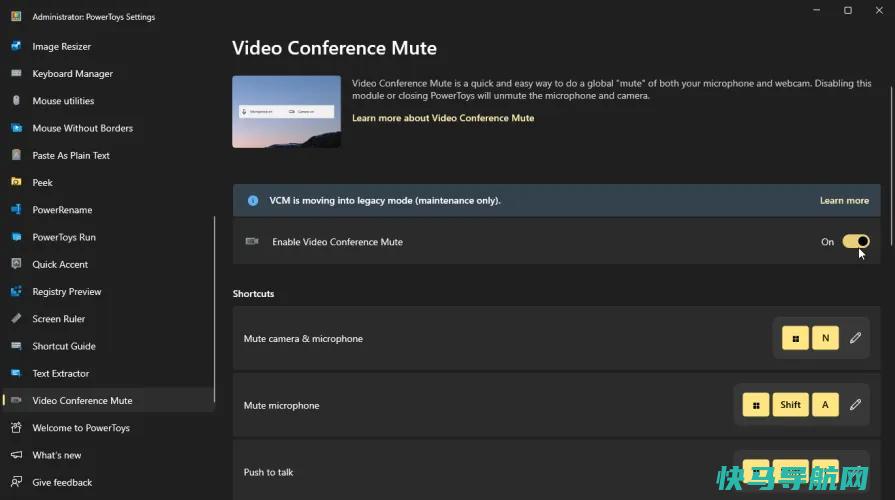Click the What's new megaphone icon
This screenshot has height=500, width=895.
[x=16, y=455]
